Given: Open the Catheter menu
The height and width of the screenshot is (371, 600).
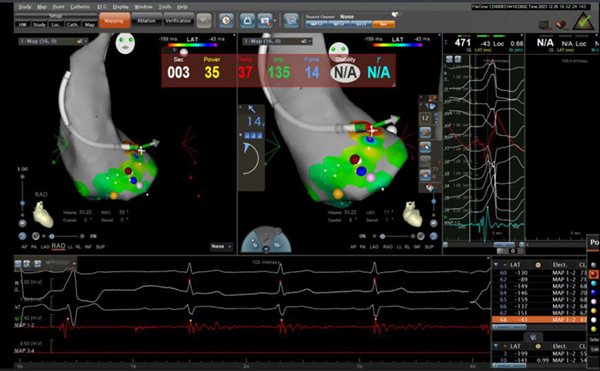Looking at the screenshot, I should point(80,7).
